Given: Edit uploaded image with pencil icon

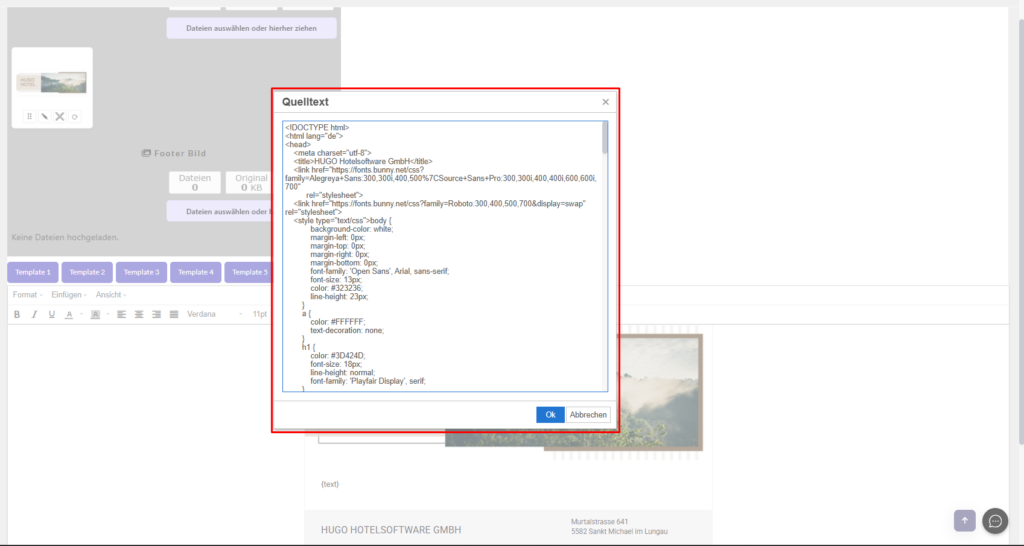Looking at the screenshot, I should click(x=44, y=117).
